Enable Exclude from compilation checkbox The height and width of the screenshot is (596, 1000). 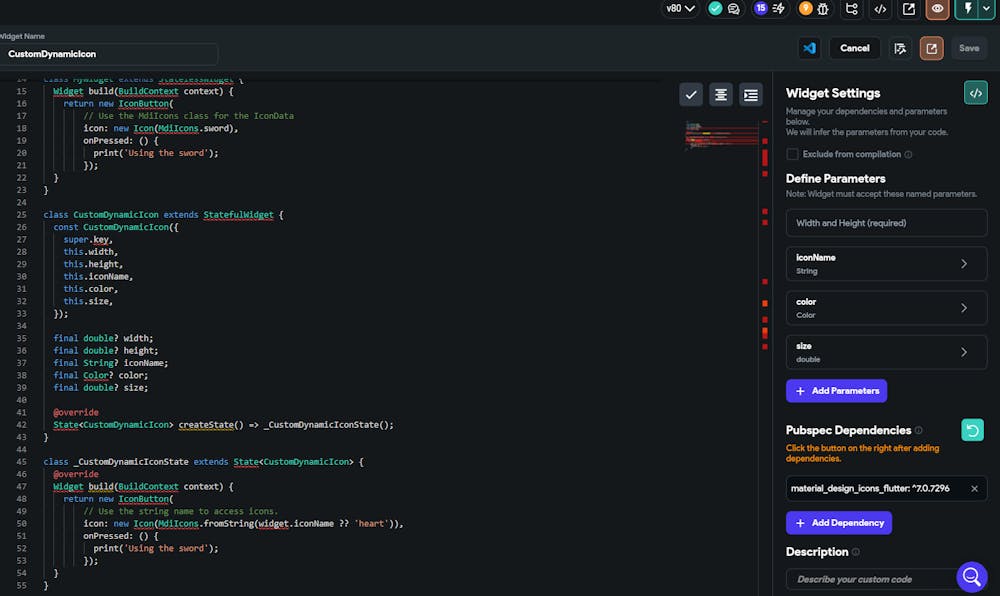[792, 154]
